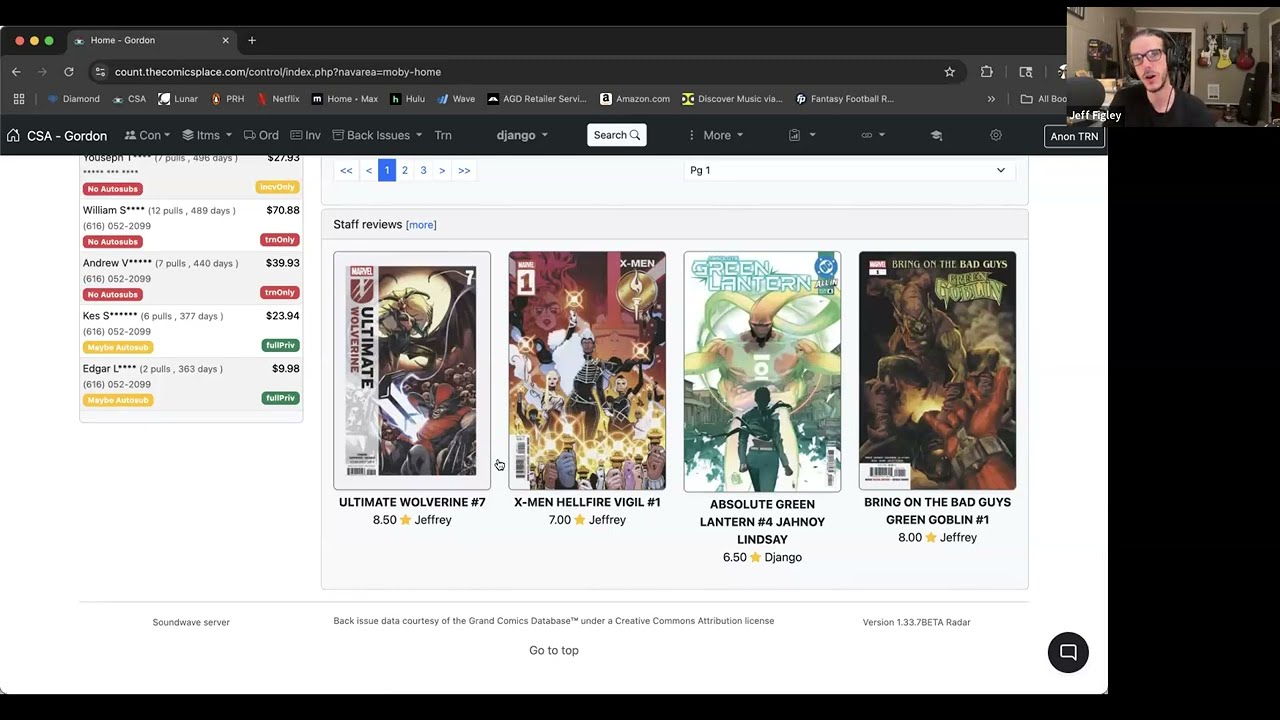This screenshot has height=720, width=1280.
Task: Click ABSOLUTE GREEN LANTERN #4 JAHNOY LINDSAY title
Action: [762, 522]
